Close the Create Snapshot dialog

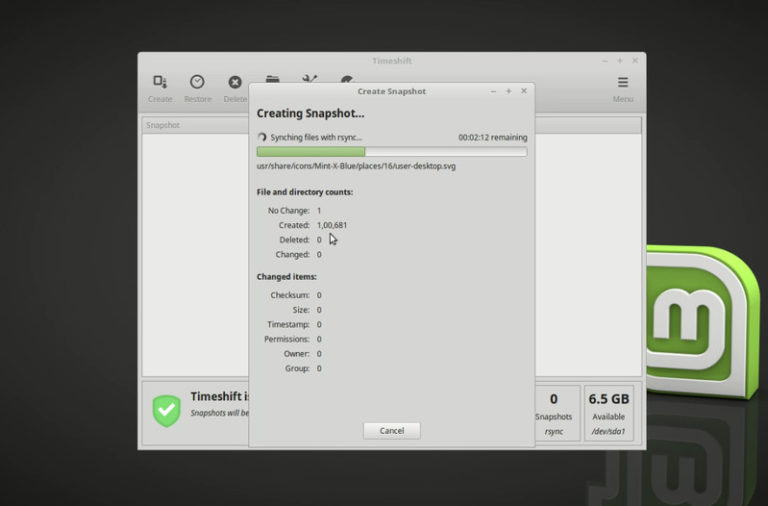(524, 91)
